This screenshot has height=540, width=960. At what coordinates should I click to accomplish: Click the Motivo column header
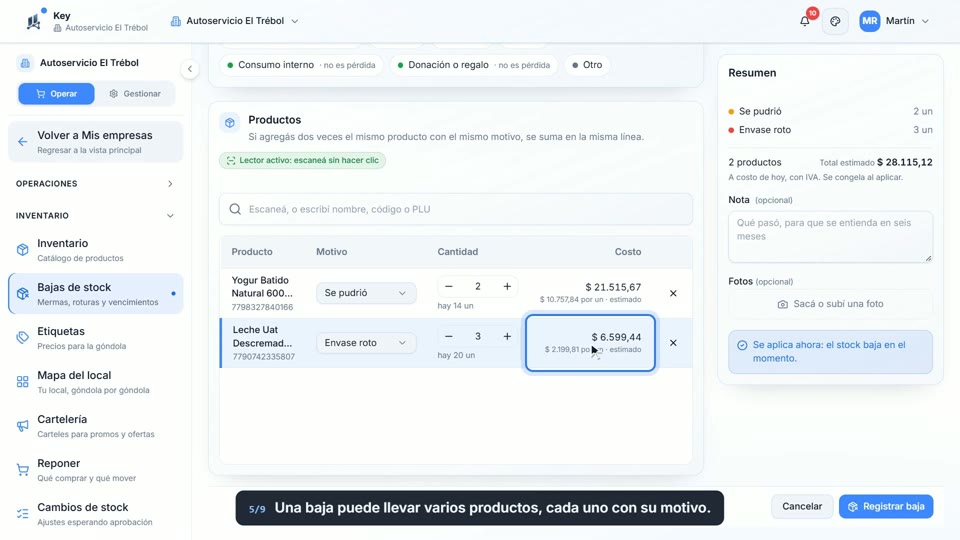[x=331, y=252]
